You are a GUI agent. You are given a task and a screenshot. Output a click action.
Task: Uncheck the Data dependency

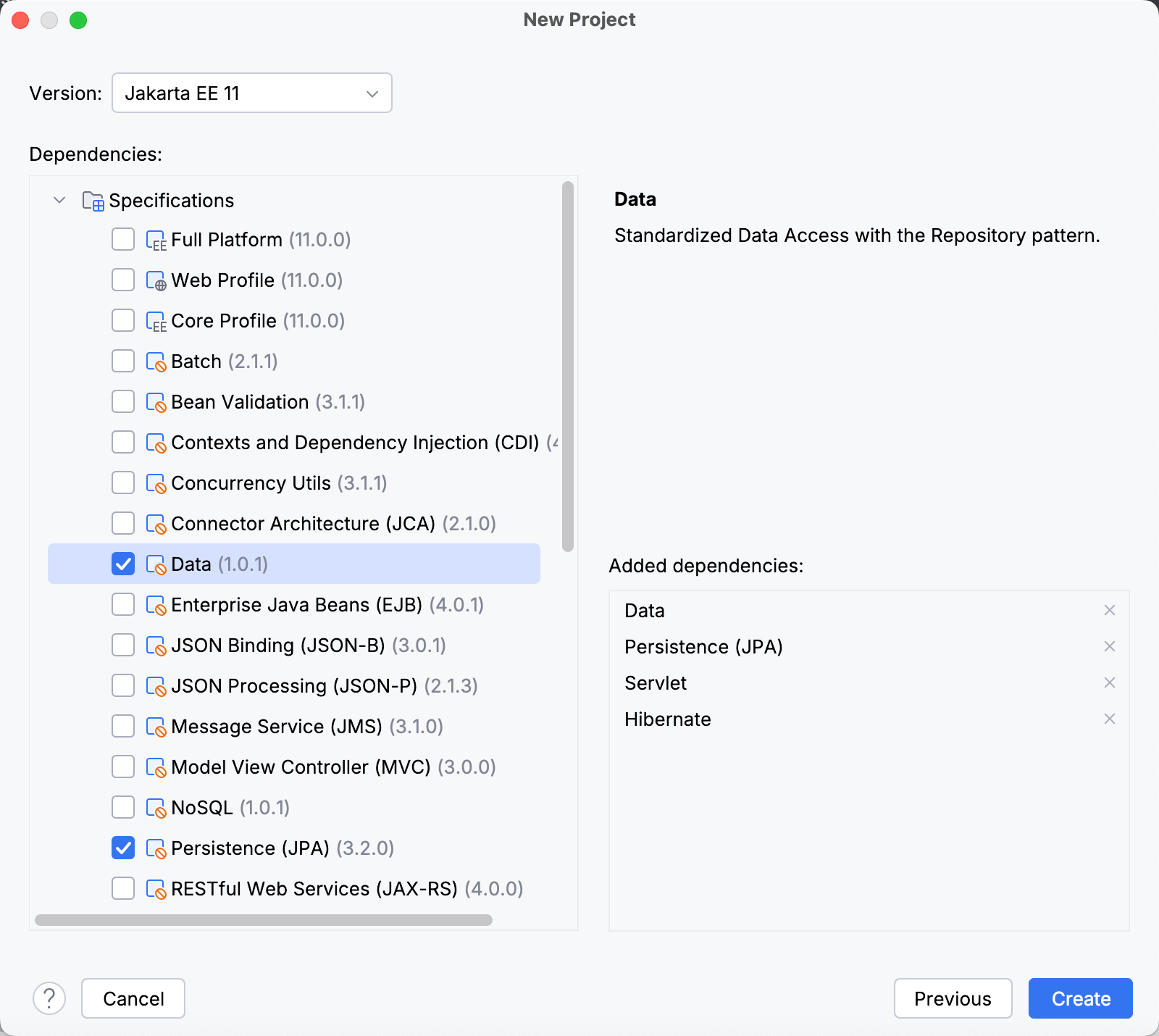pos(123,564)
